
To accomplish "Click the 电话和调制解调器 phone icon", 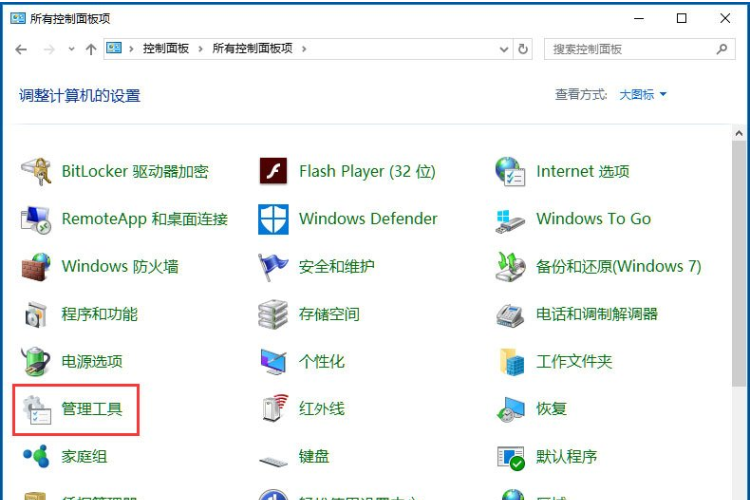I will pos(510,315).
